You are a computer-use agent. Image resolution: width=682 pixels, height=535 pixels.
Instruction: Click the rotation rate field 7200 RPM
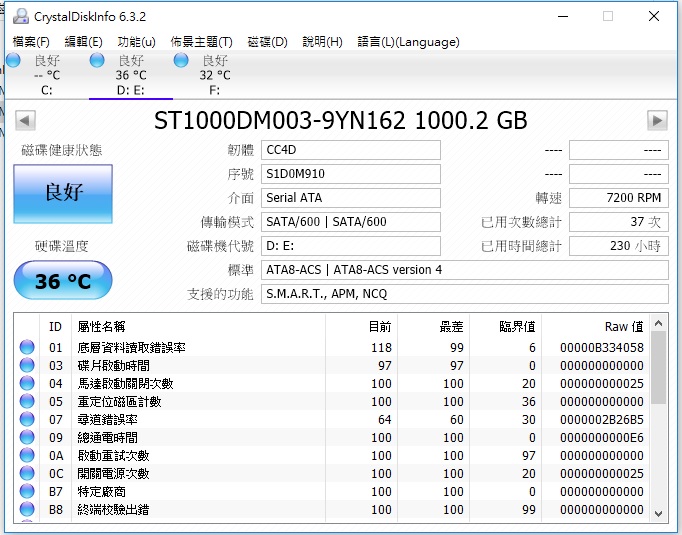tap(618, 198)
